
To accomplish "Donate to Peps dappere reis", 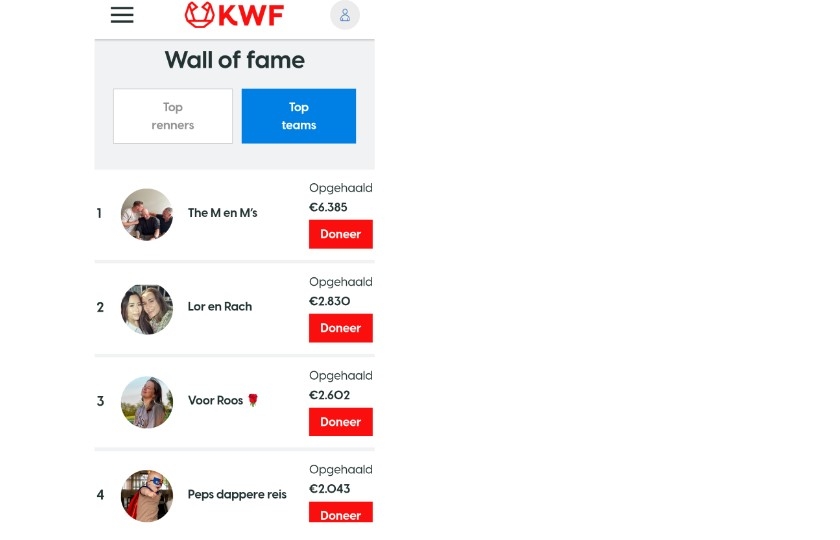I will coord(341,512).
